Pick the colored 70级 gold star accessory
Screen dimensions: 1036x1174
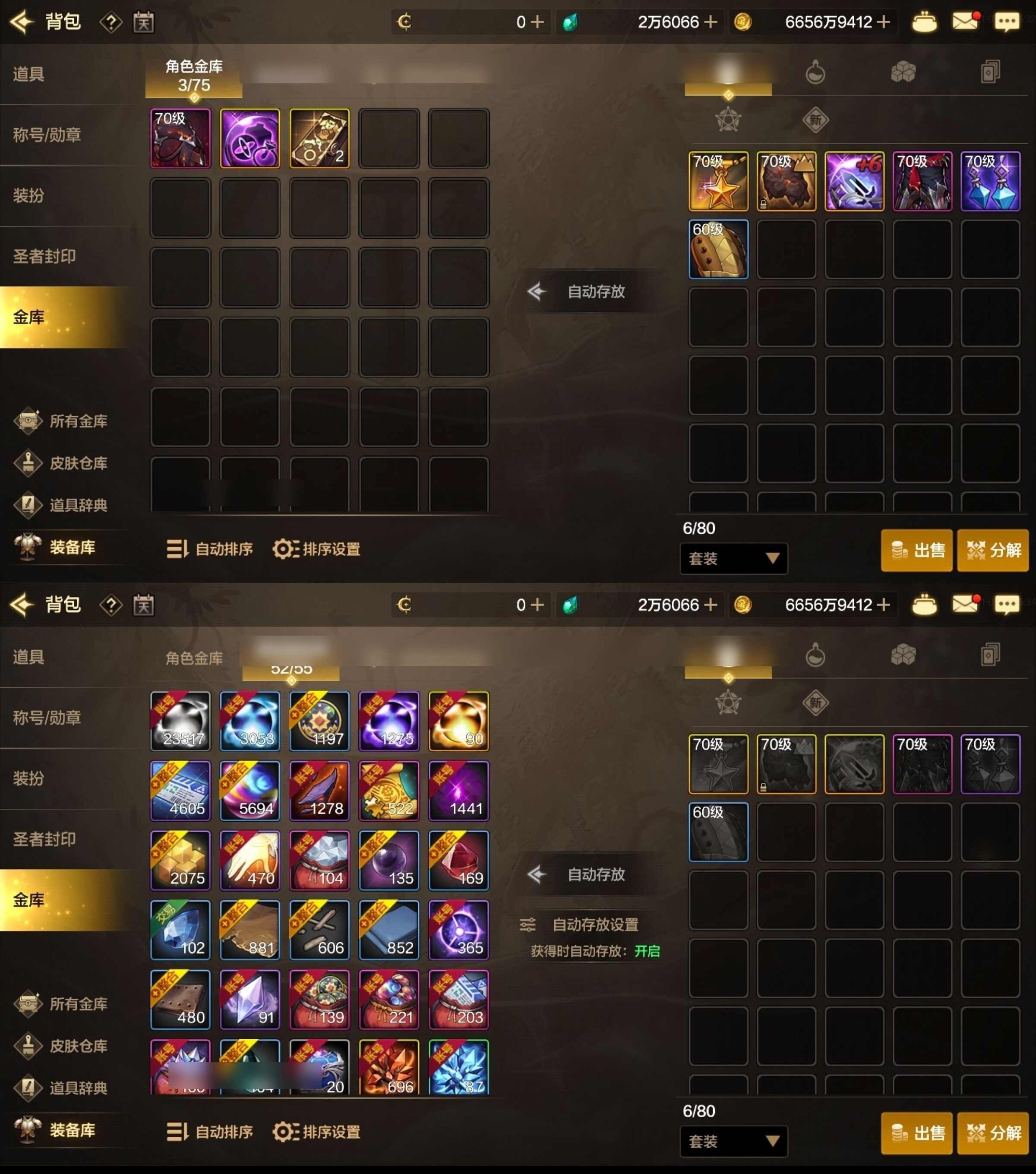[x=718, y=181]
